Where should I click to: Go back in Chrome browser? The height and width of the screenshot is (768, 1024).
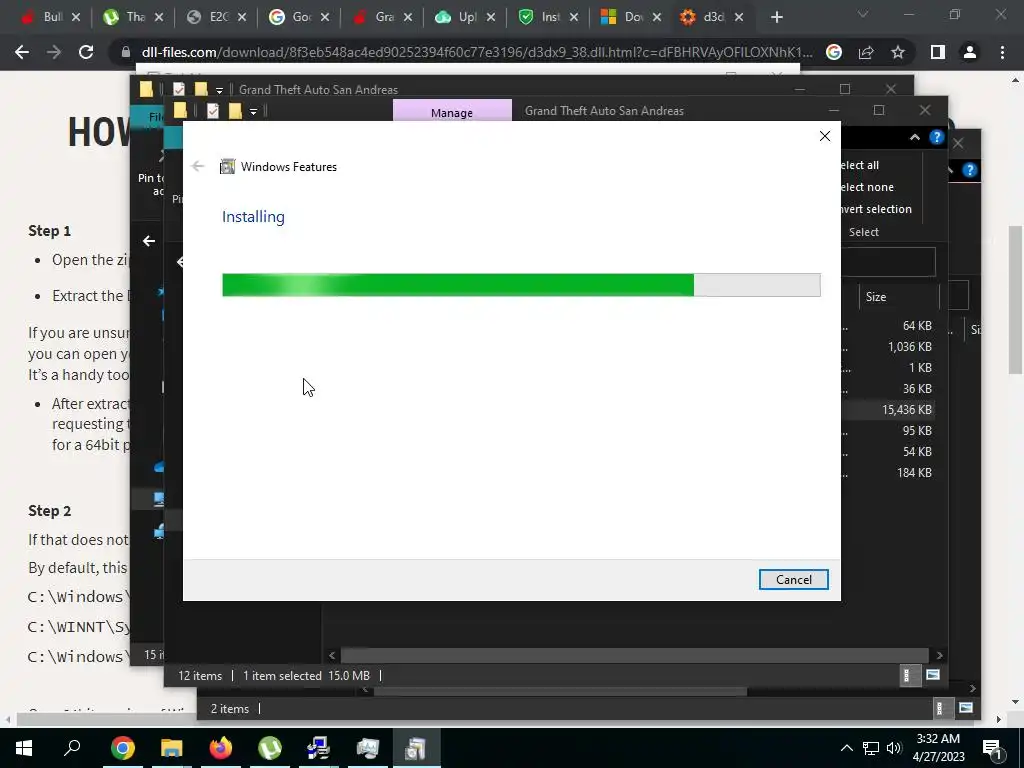22,52
